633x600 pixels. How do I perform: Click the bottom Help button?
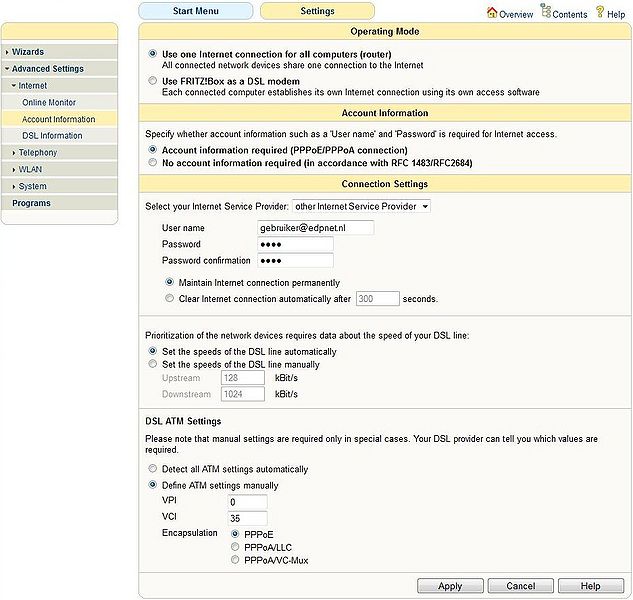click(591, 586)
